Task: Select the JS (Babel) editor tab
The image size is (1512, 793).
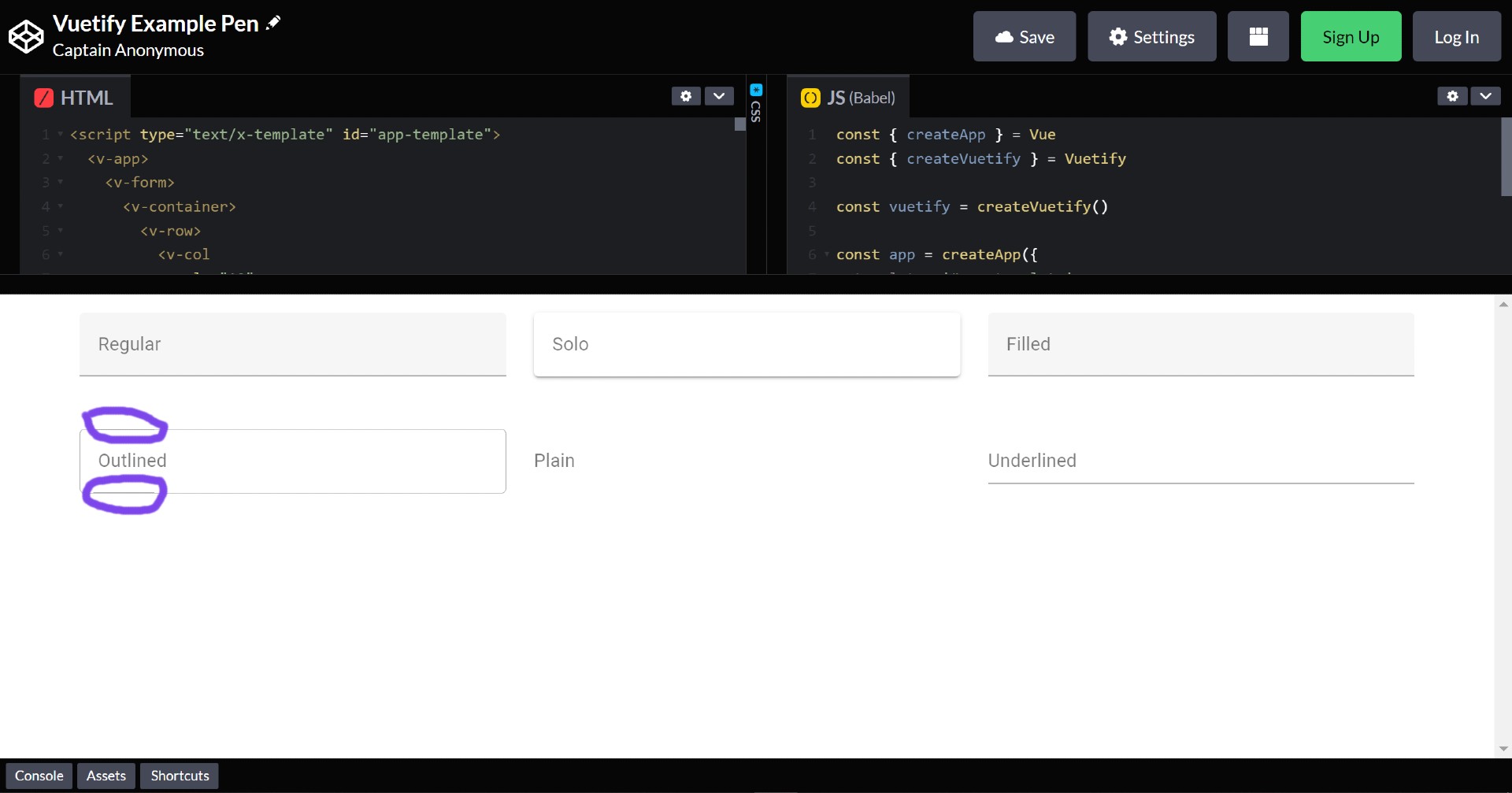Action: [848, 98]
